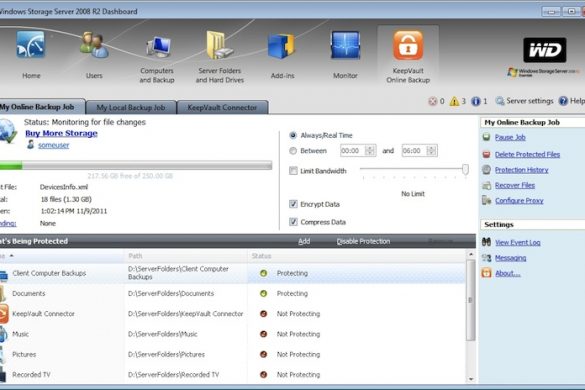
Task: Open the Users section icon
Action: (x=94, y=45)
